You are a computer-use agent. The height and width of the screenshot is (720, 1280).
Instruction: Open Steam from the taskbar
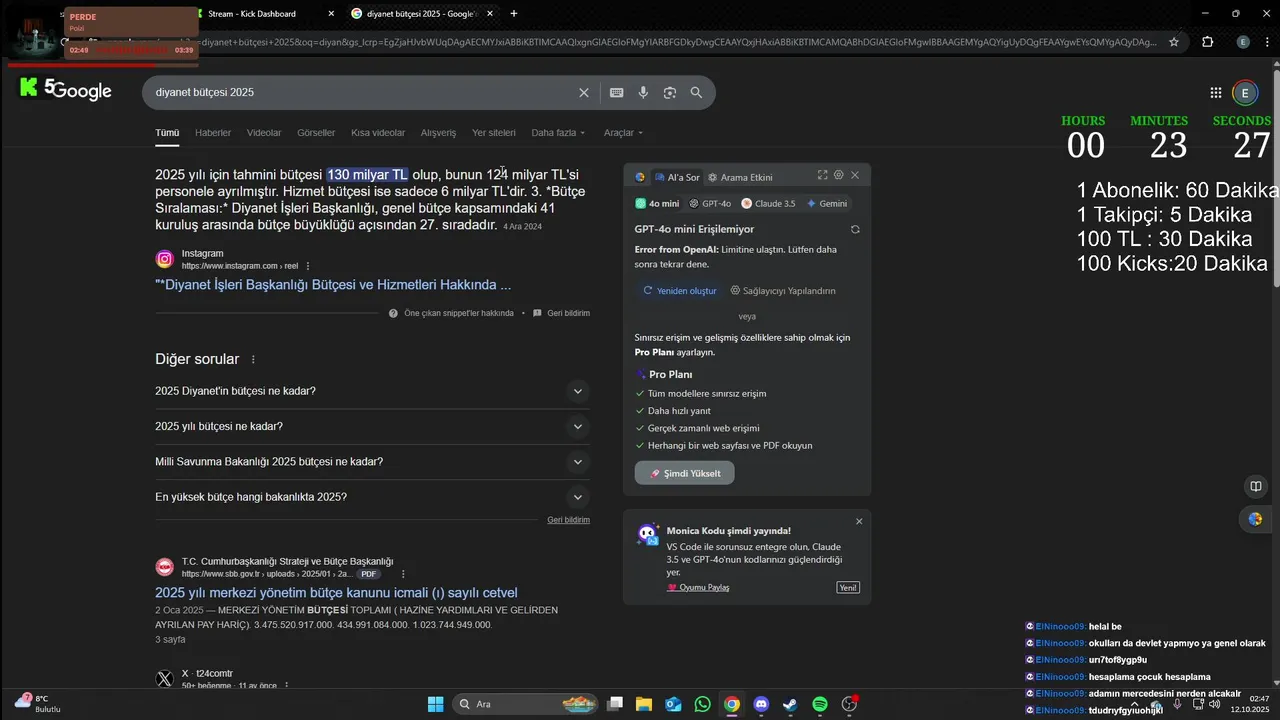(790, 704)
